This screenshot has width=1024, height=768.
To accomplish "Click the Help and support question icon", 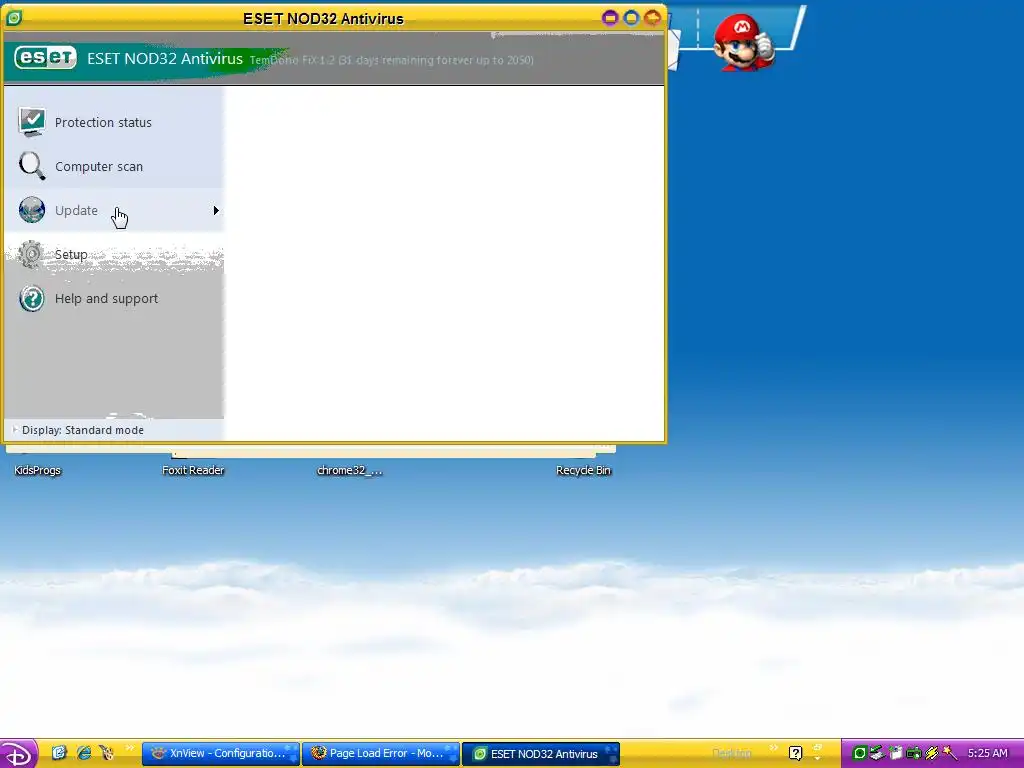I will 31,298.
